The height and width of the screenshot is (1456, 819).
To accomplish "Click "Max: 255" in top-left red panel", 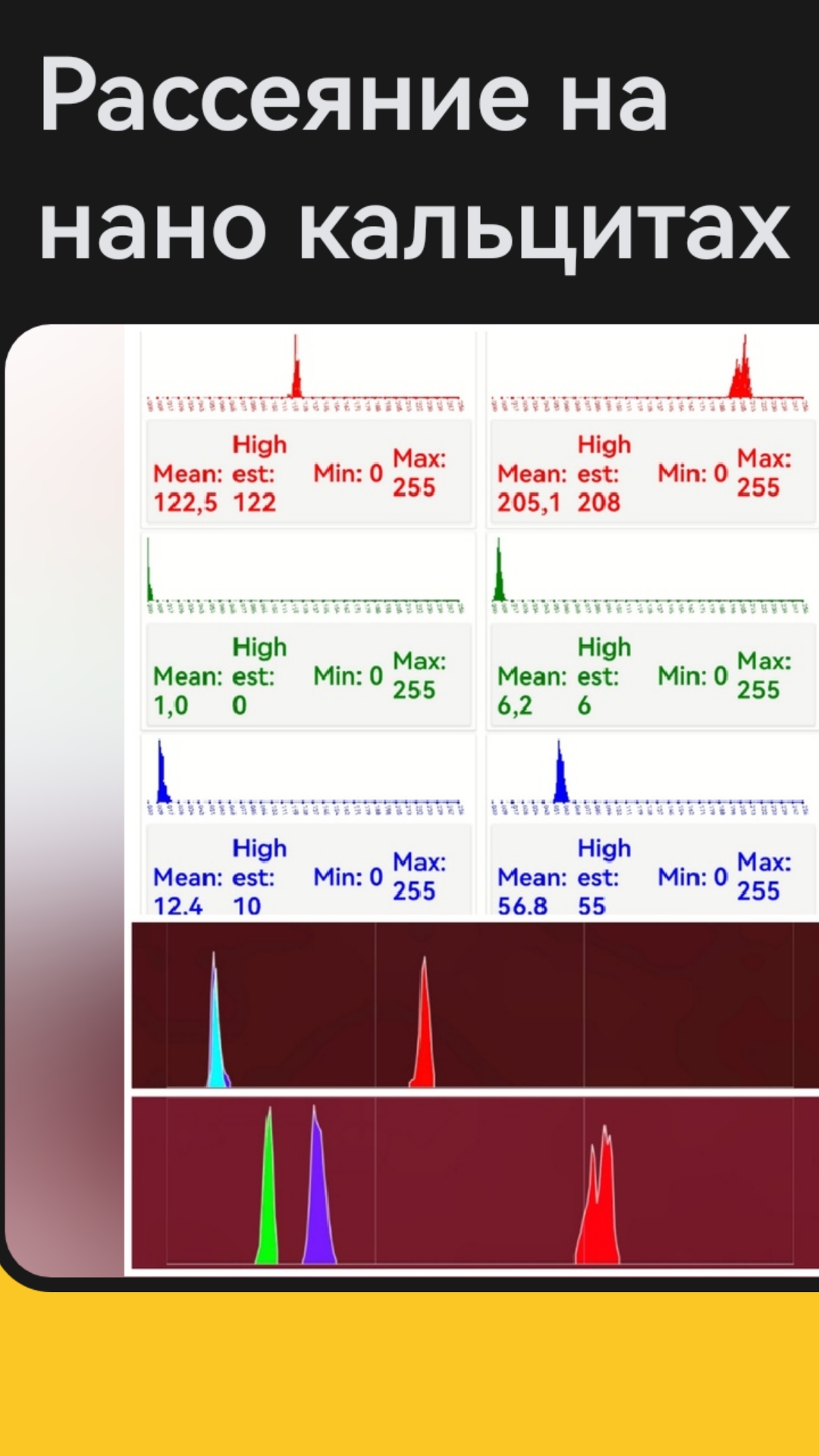I will coord(419,473).
